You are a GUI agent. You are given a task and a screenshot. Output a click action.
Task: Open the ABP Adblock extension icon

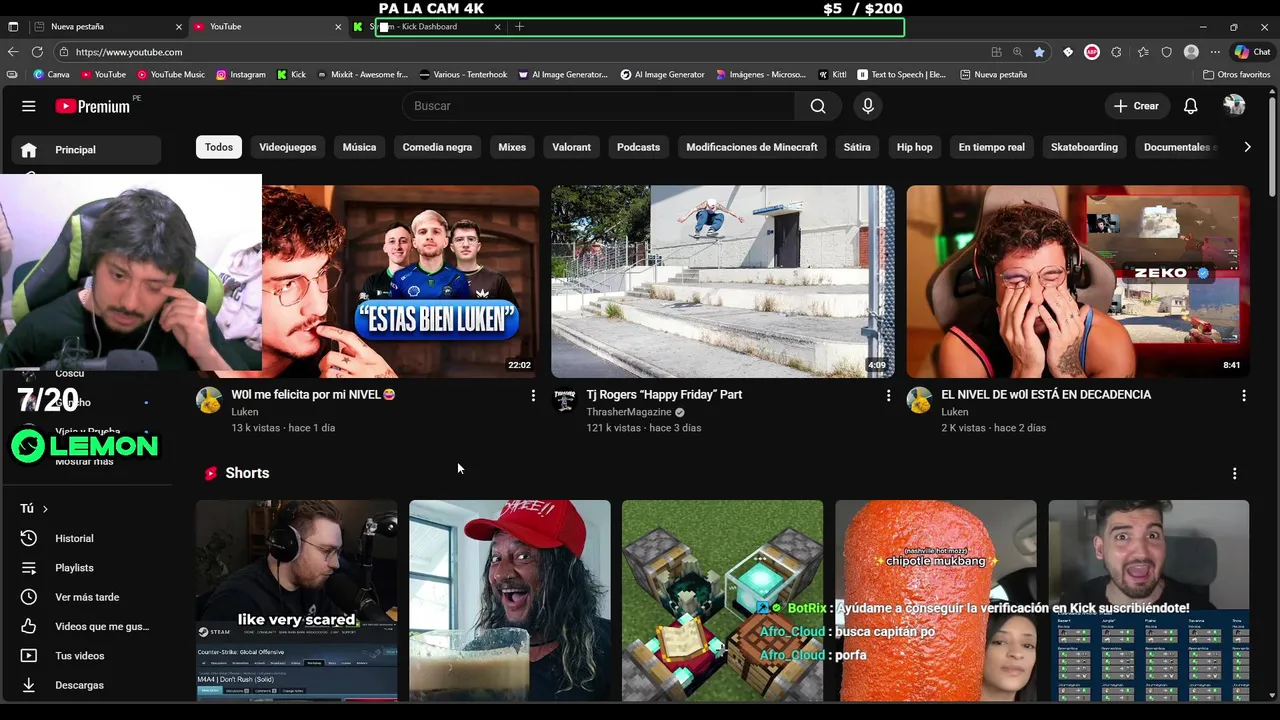pos(1092,52)
